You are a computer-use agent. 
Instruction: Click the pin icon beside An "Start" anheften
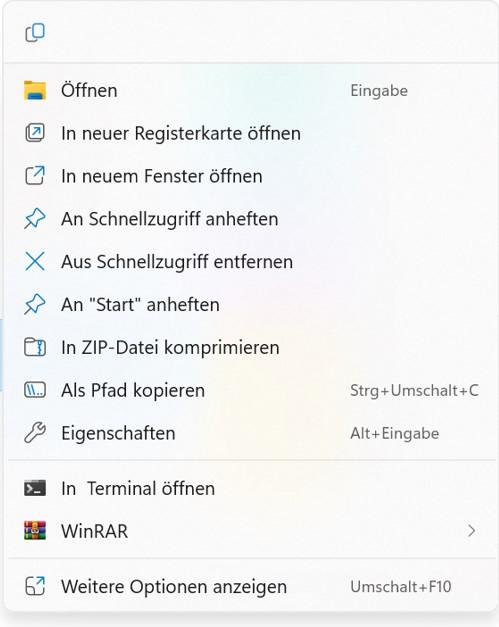click(x=35, y=304)
